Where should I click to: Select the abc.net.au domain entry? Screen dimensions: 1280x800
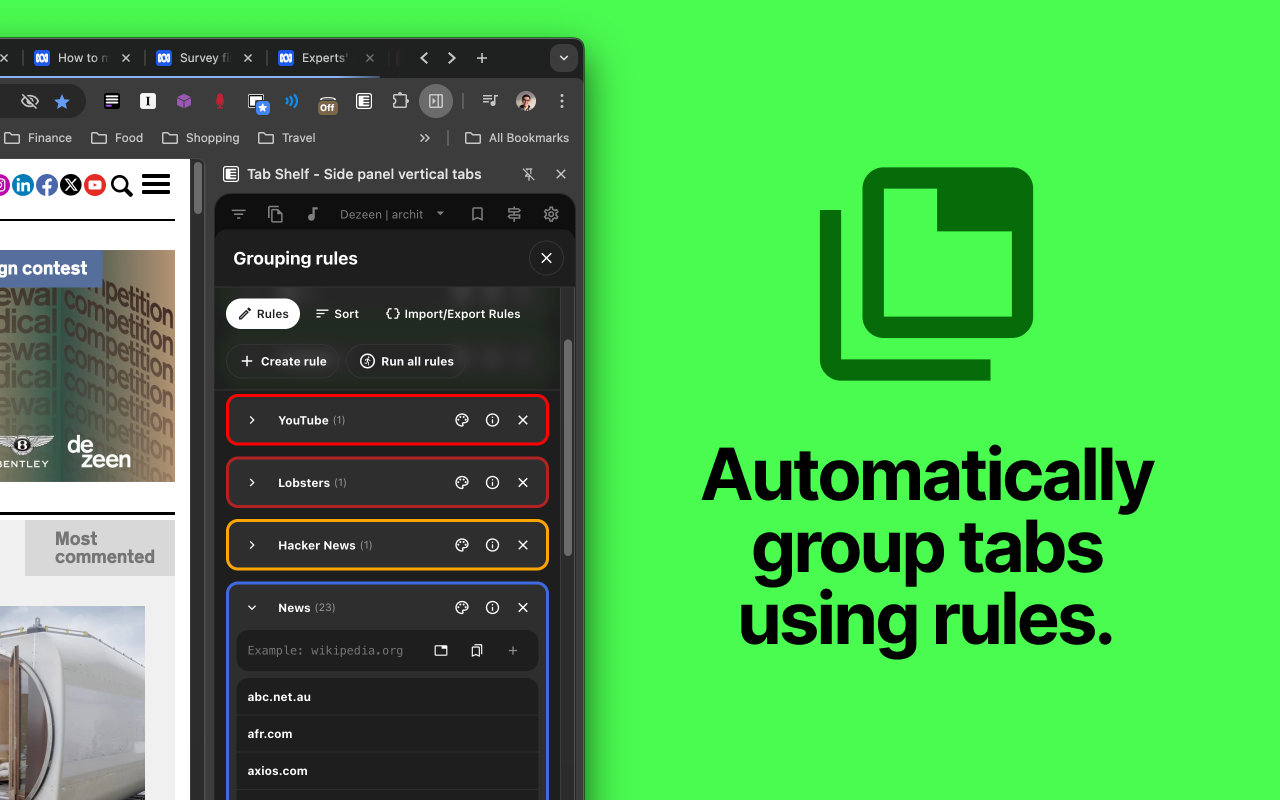click(x=388, y=697)
